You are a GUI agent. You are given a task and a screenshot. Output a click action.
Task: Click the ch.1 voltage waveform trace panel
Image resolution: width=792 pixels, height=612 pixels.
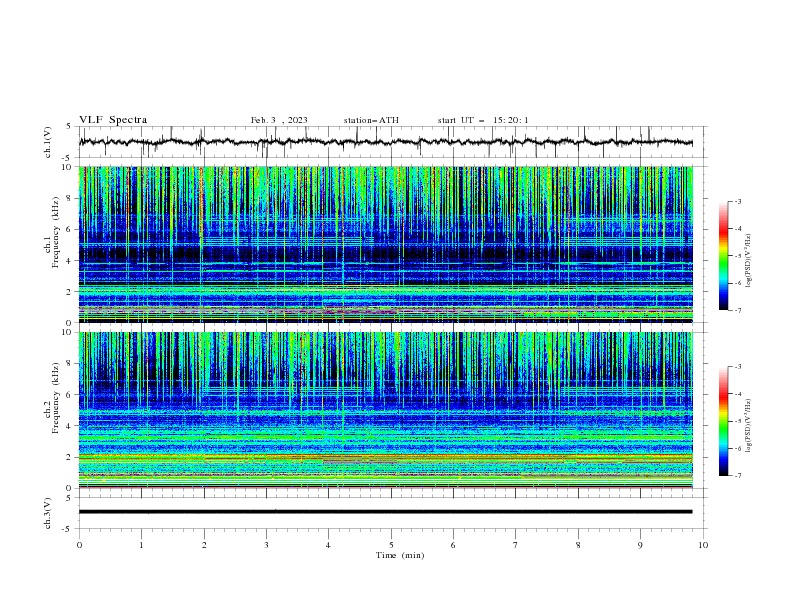point(392,142)
